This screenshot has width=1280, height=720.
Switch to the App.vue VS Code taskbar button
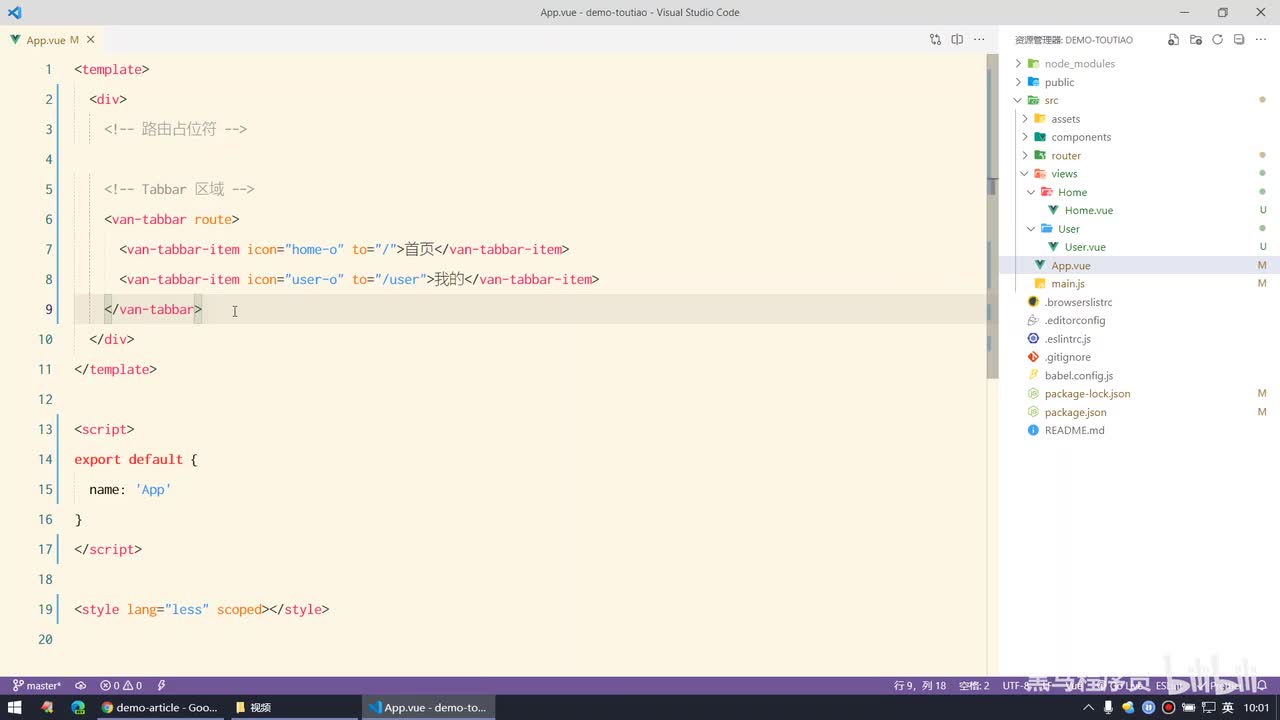(427, 707)
